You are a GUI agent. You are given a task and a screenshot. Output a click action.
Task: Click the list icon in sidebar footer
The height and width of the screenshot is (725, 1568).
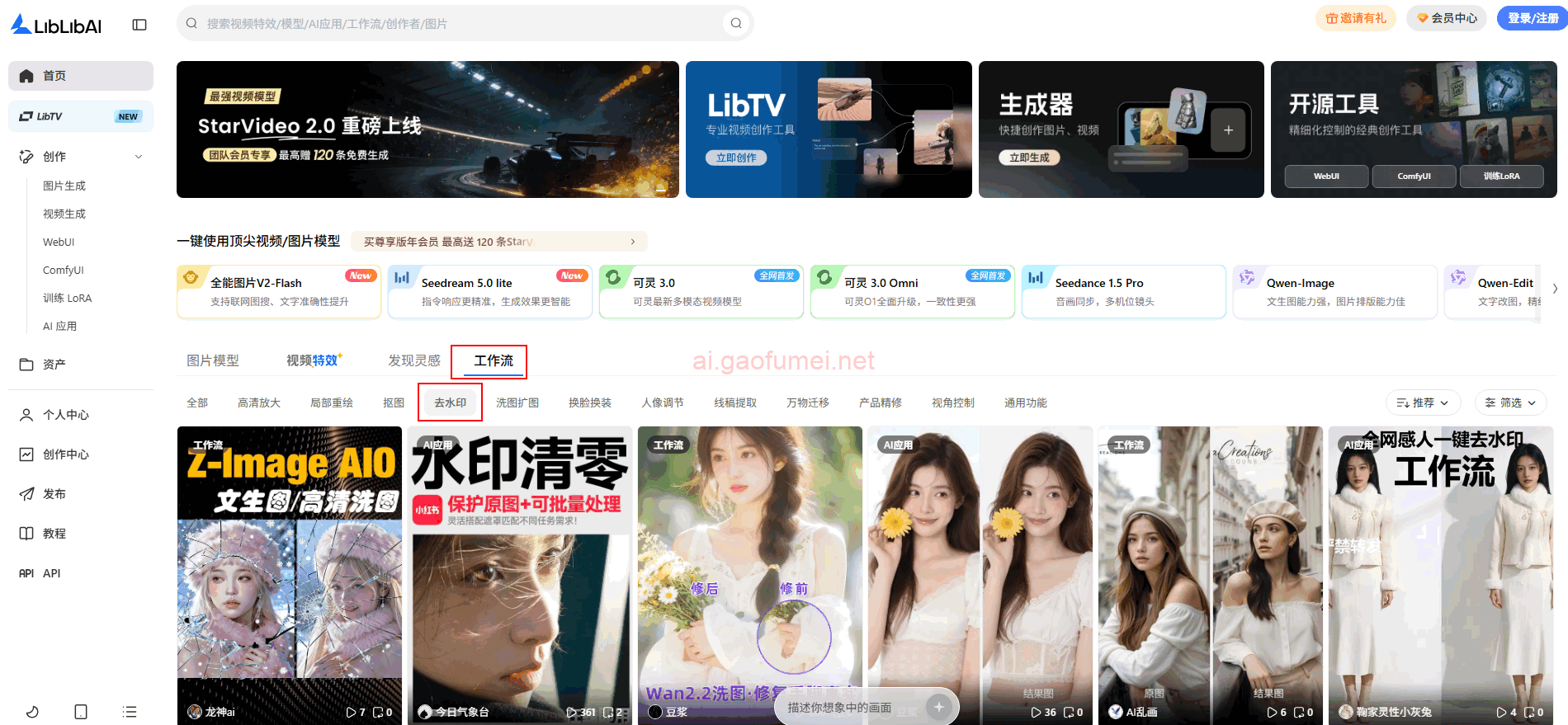tap(130, 712)
